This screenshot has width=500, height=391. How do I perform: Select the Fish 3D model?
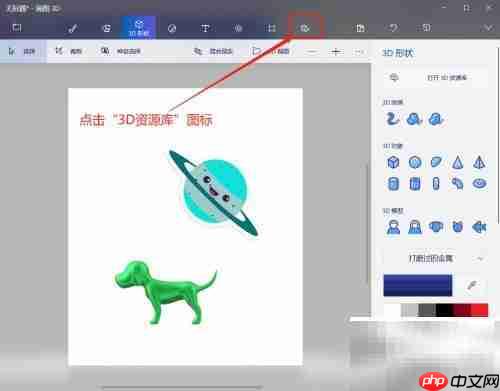(479, 227)
